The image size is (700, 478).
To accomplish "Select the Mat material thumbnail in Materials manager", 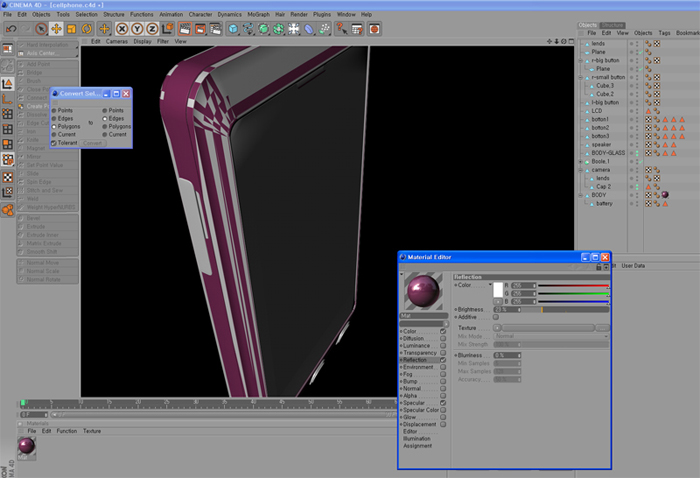I will 26,448.
